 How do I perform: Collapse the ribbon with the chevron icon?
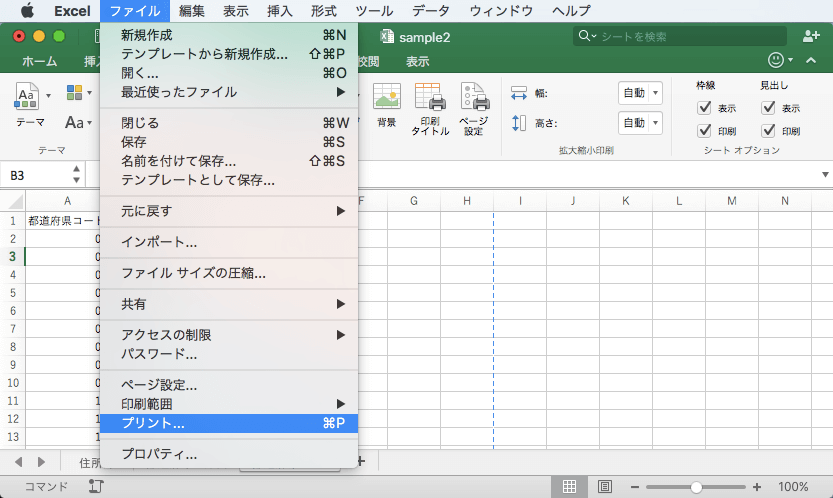811,61
